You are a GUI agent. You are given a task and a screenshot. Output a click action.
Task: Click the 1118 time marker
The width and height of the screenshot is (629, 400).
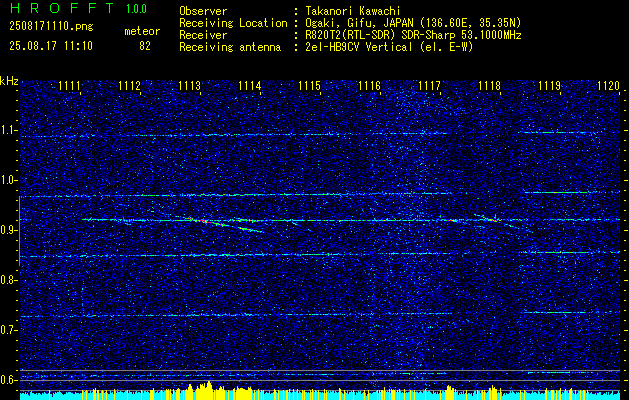(489, 86)
